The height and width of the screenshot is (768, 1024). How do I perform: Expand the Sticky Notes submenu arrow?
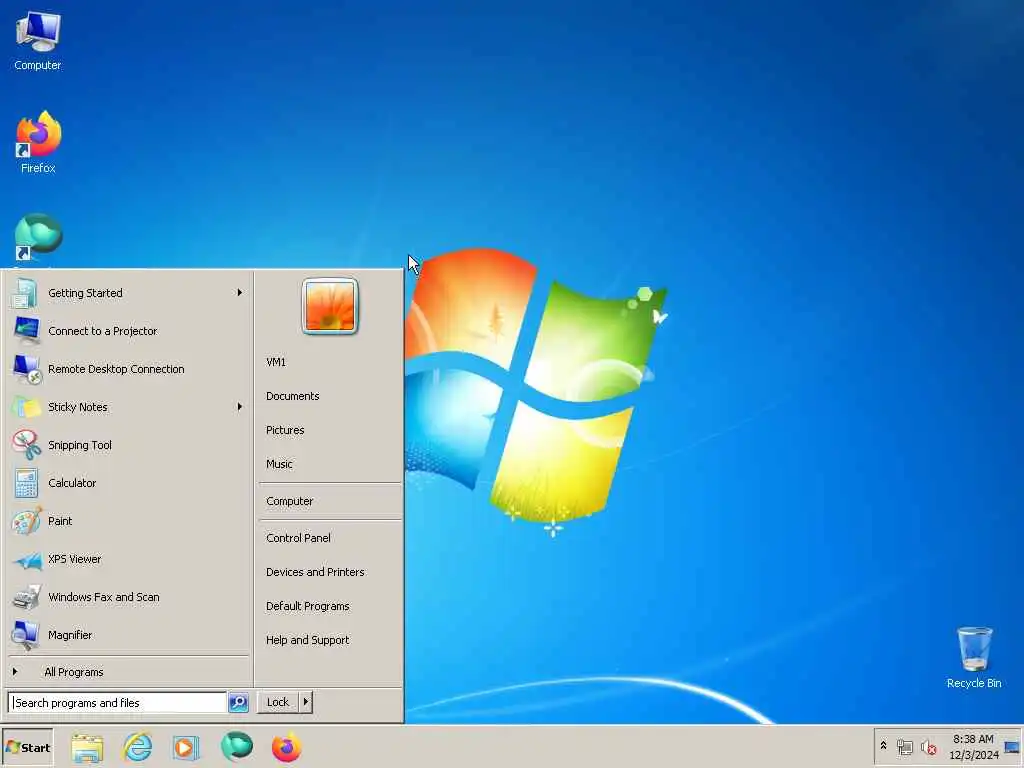tap(240, 407)
